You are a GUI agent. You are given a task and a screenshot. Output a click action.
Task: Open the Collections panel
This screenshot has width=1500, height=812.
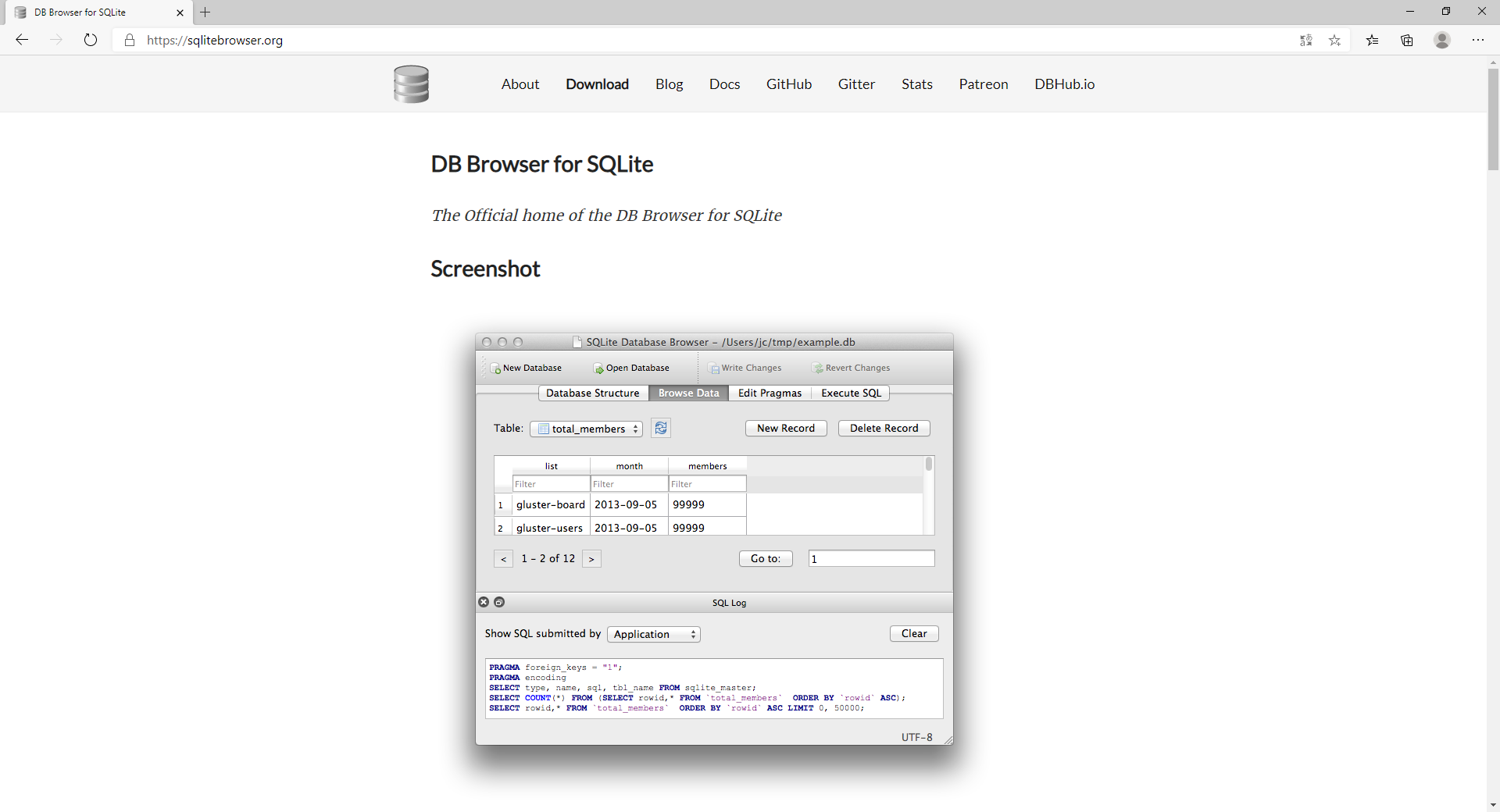(x=1407, y=40)
